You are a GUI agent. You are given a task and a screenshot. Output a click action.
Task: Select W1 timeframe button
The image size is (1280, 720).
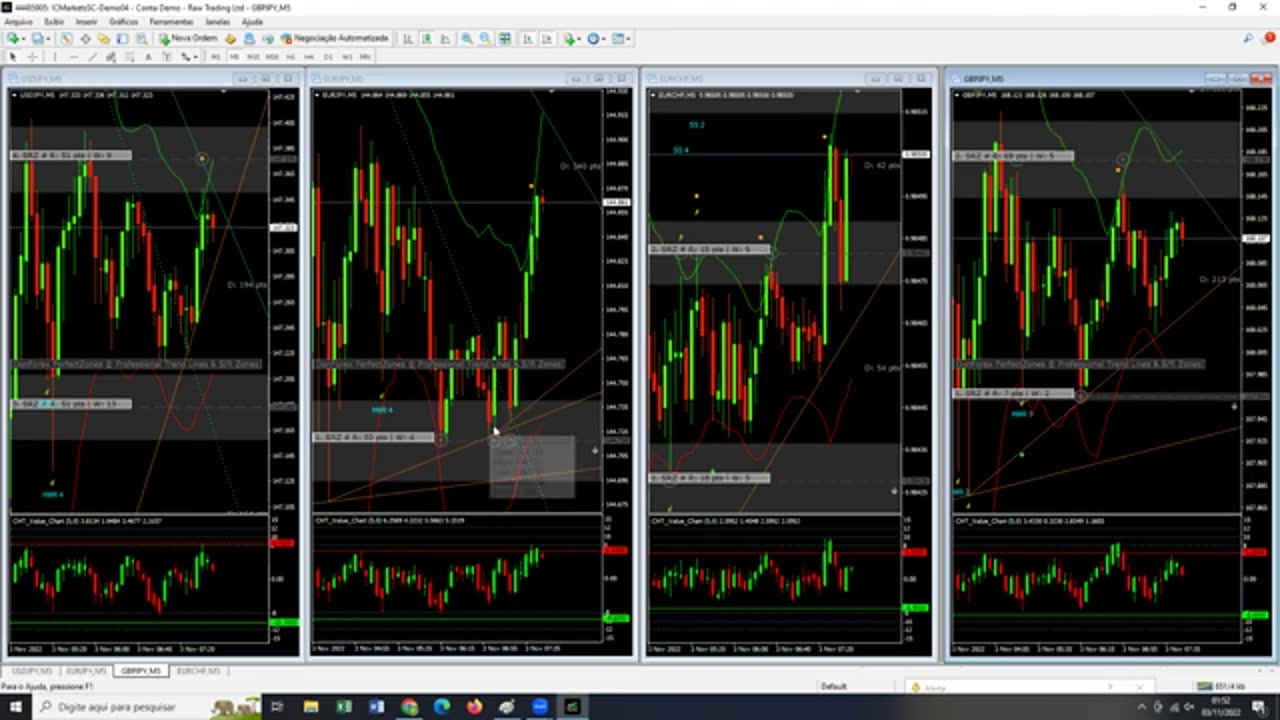(346, 56)
